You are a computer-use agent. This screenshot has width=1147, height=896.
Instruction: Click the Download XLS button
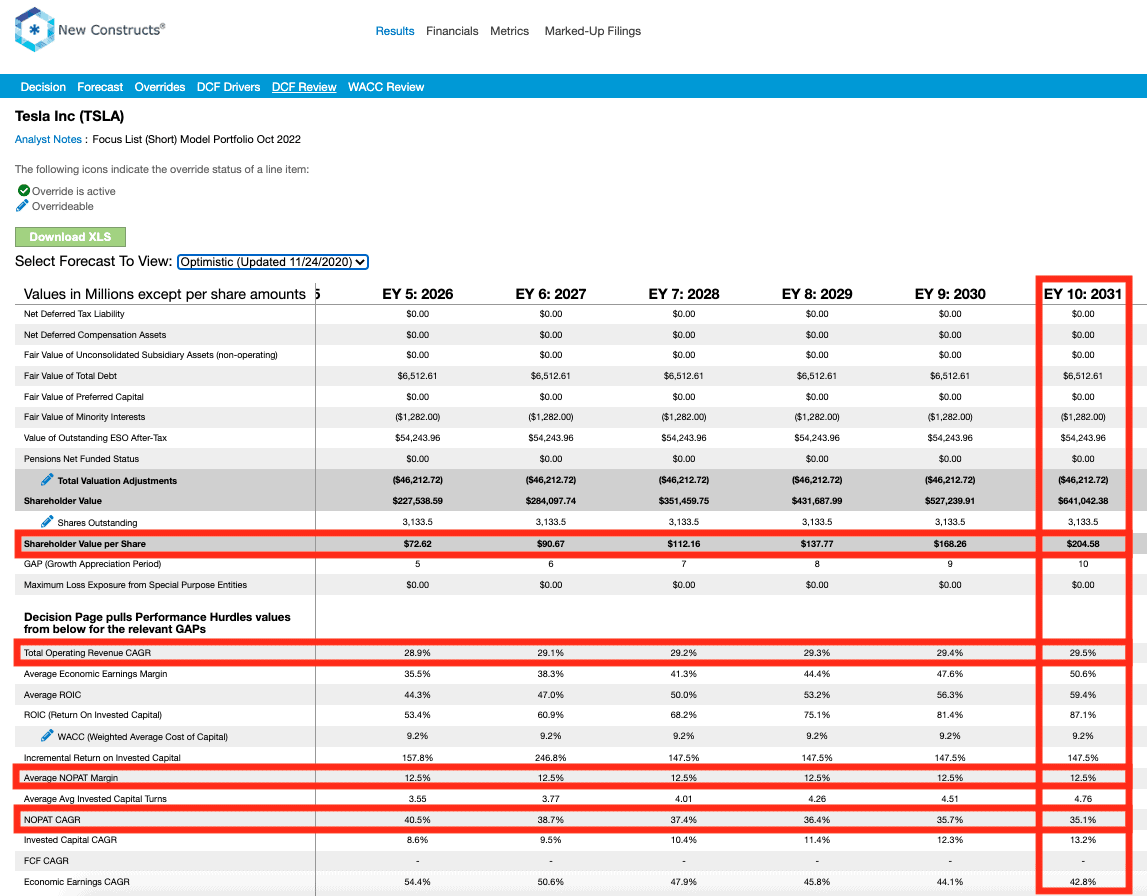[x=70, y=237]
